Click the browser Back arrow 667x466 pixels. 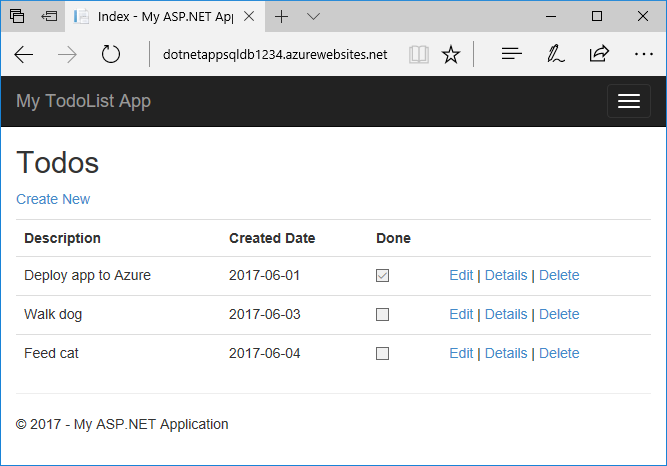pyautogui.click(x=24, y=54)
